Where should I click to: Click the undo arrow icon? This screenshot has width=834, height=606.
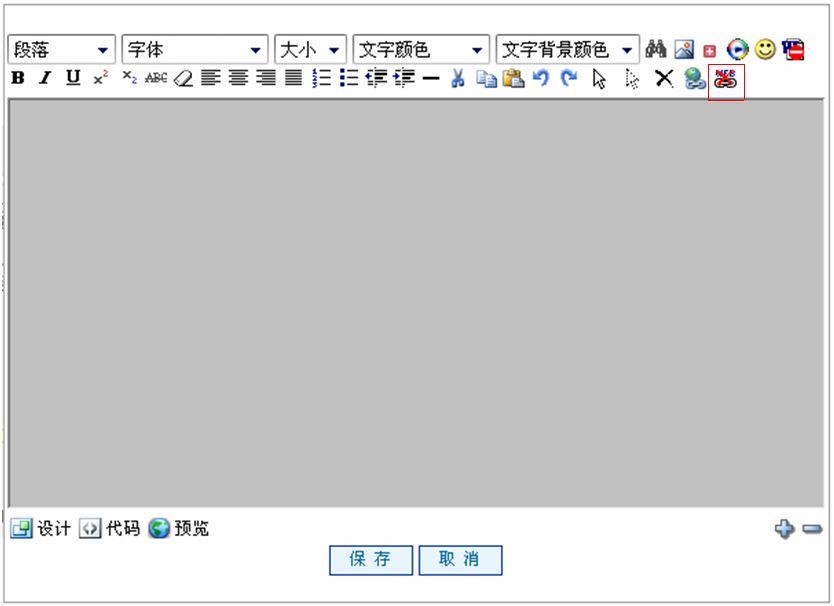point(541,78)
